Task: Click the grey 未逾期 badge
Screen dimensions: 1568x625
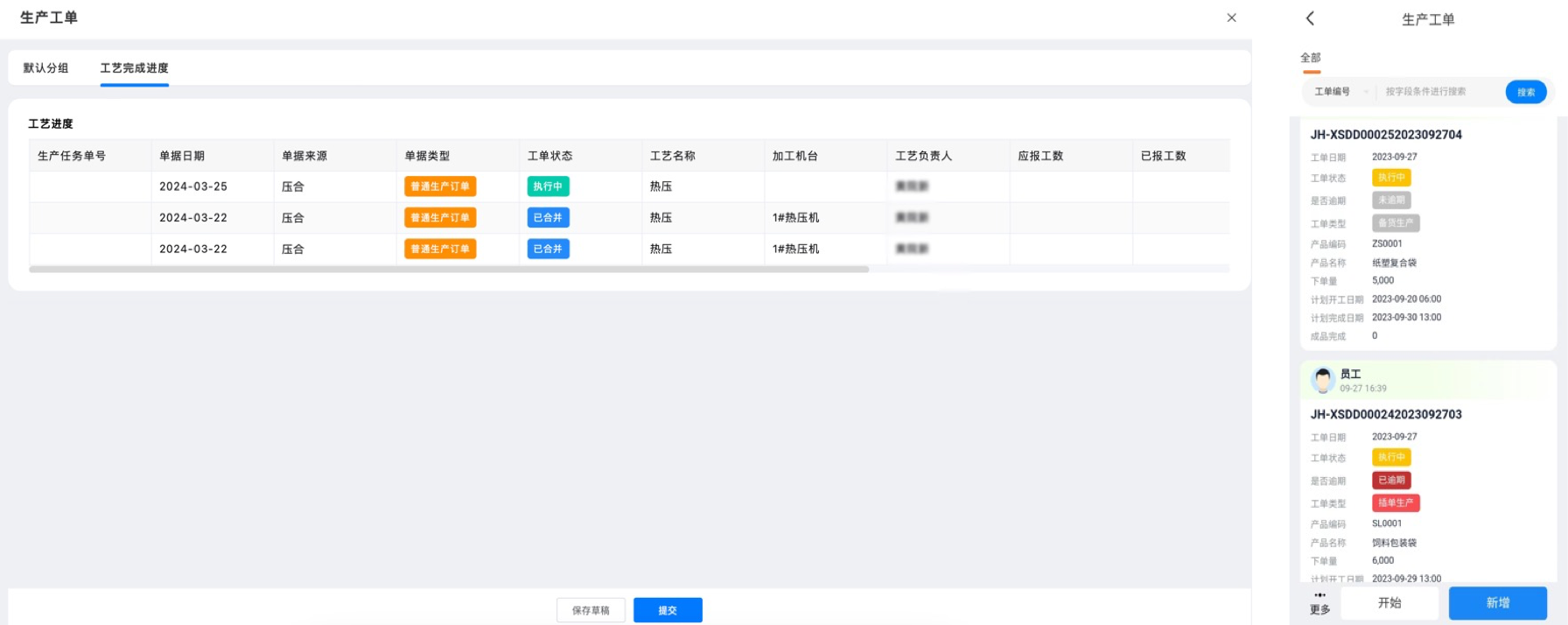Action: pos(1391,200)
